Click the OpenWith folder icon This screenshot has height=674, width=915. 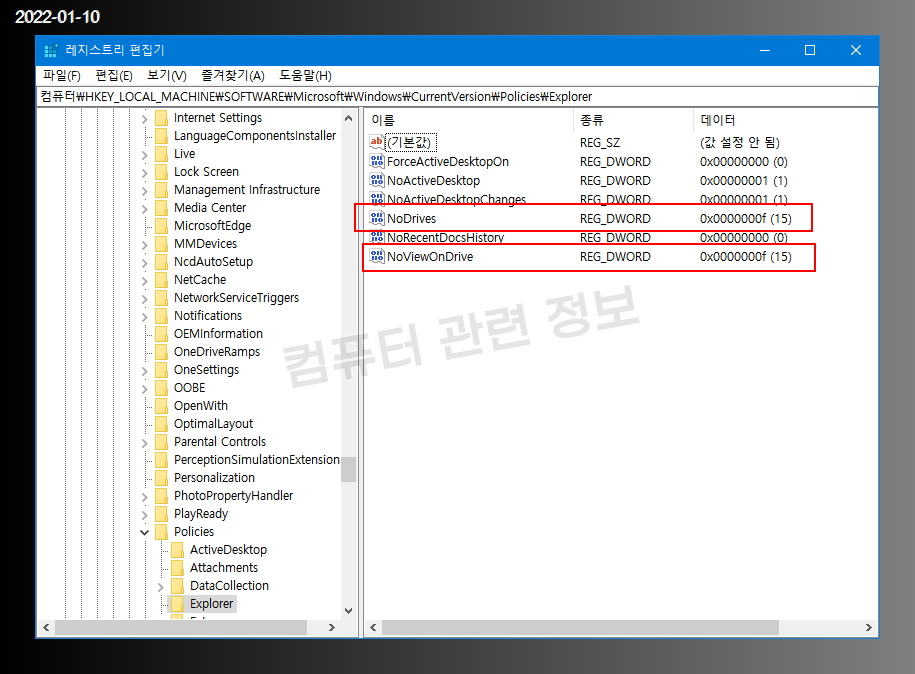162,406
